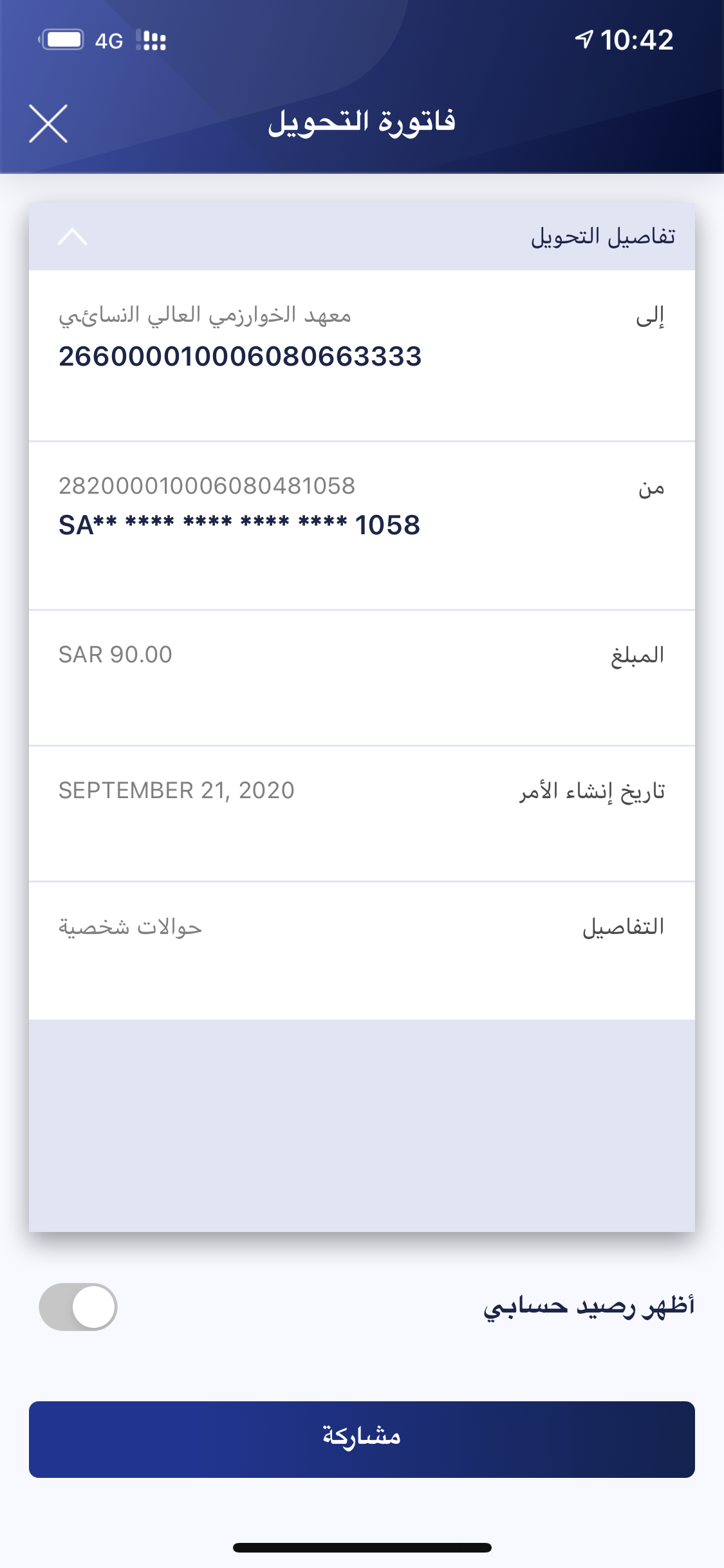
Task: Tap the 4G network indicator
Action: click(x=109, y=41)
